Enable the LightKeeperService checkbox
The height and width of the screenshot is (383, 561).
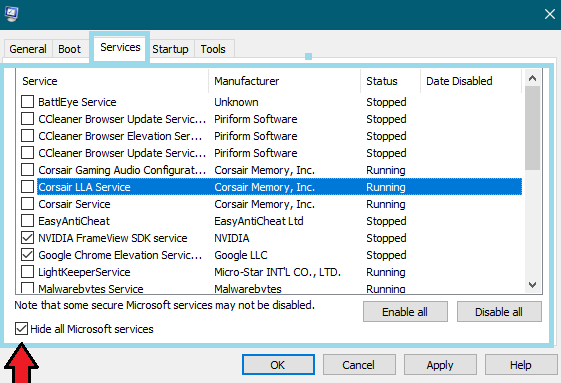(28, 272)
